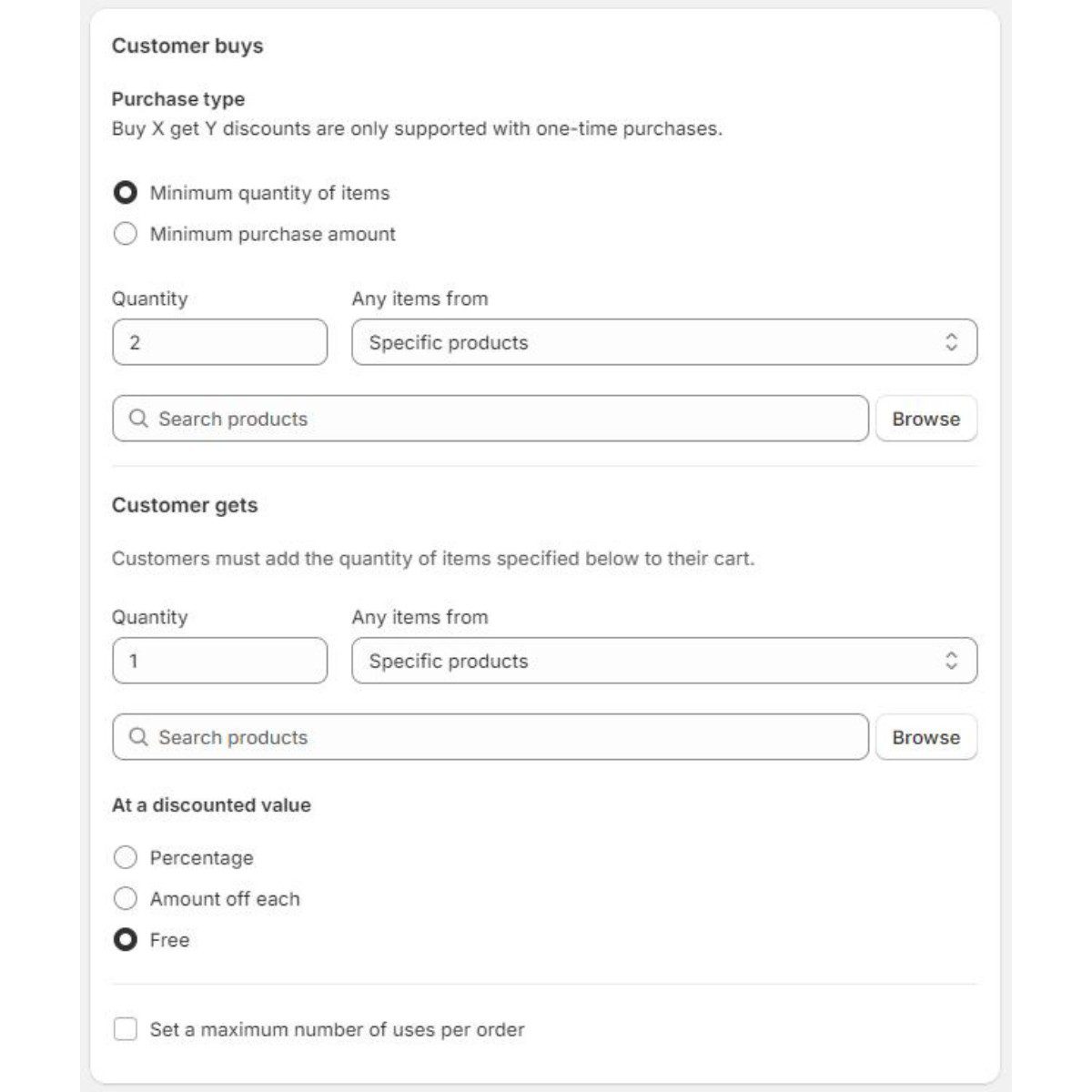
Task: Select the Free discount option
Action: (x=126, y=940)
